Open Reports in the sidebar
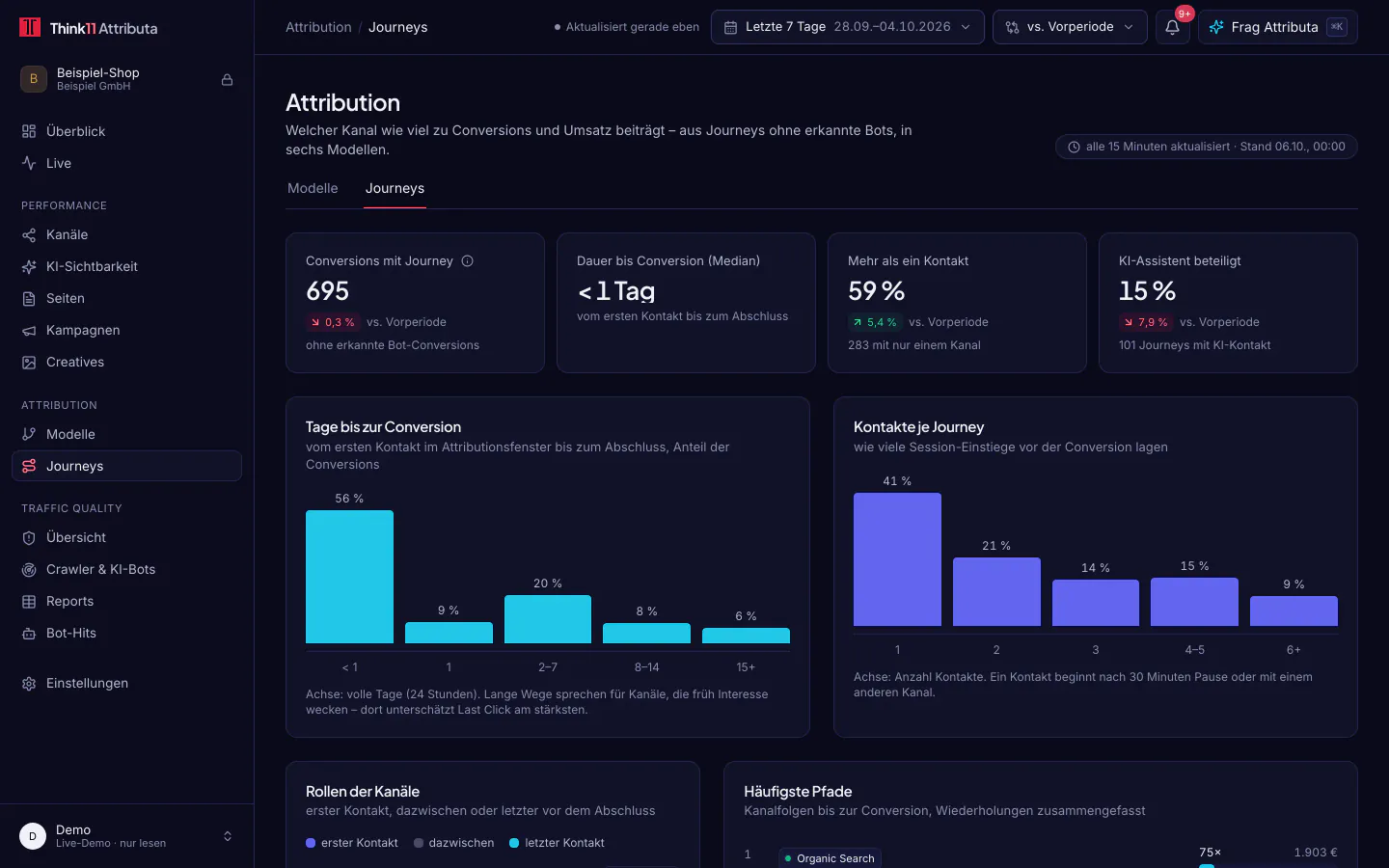This screenshot has width=1389, height=868. click(x=126, y=601)
